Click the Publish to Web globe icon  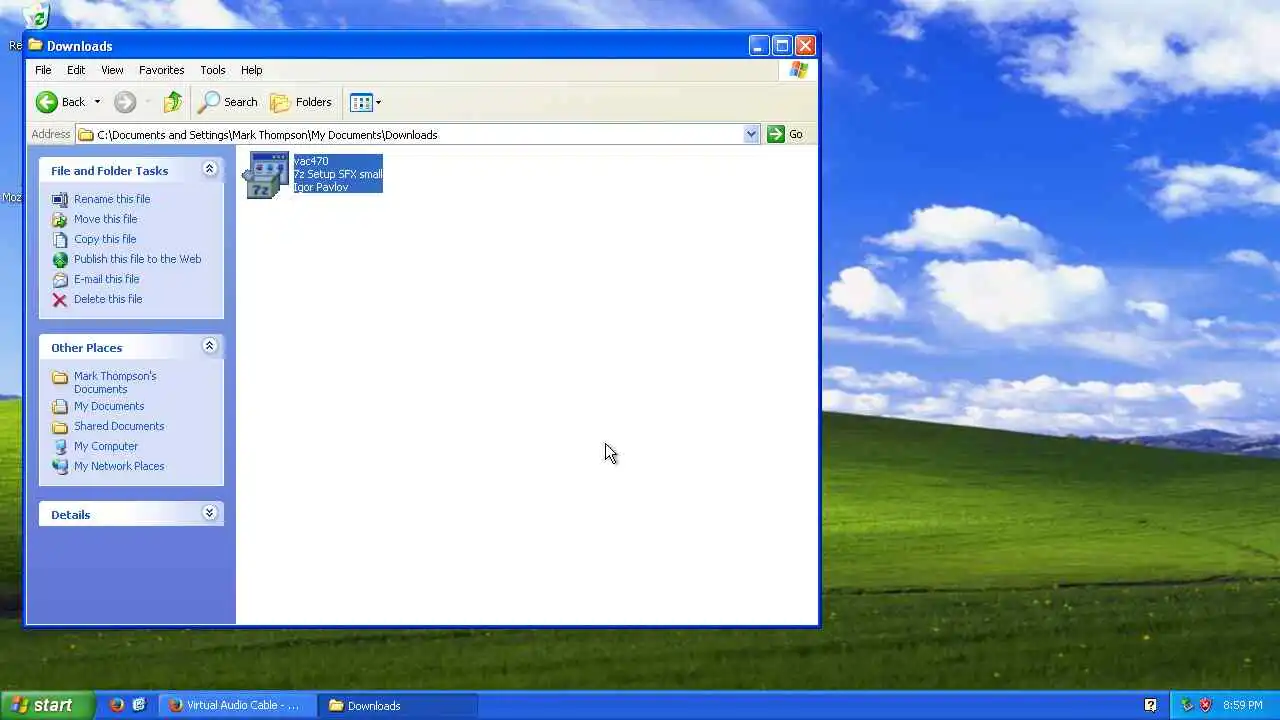(x=60, y=259)
